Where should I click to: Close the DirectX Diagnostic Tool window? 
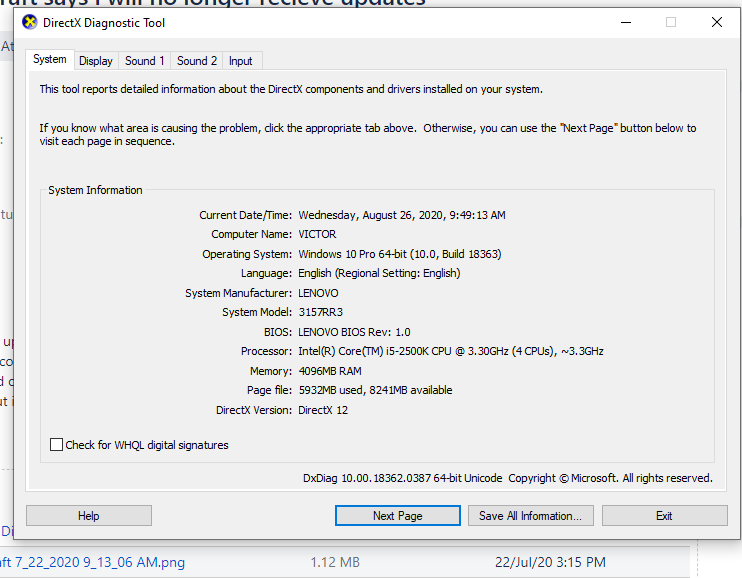(716, 22)
